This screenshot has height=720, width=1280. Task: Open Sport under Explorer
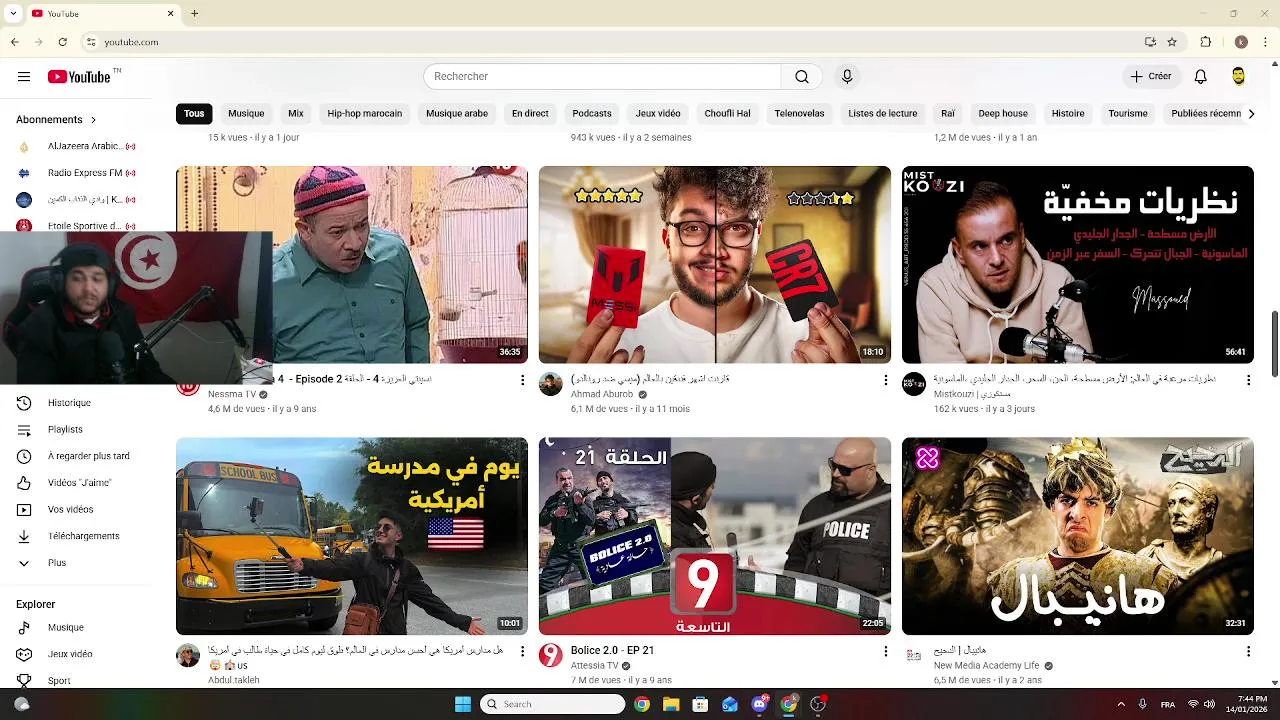pyautogui.click(x=59, y=680)
